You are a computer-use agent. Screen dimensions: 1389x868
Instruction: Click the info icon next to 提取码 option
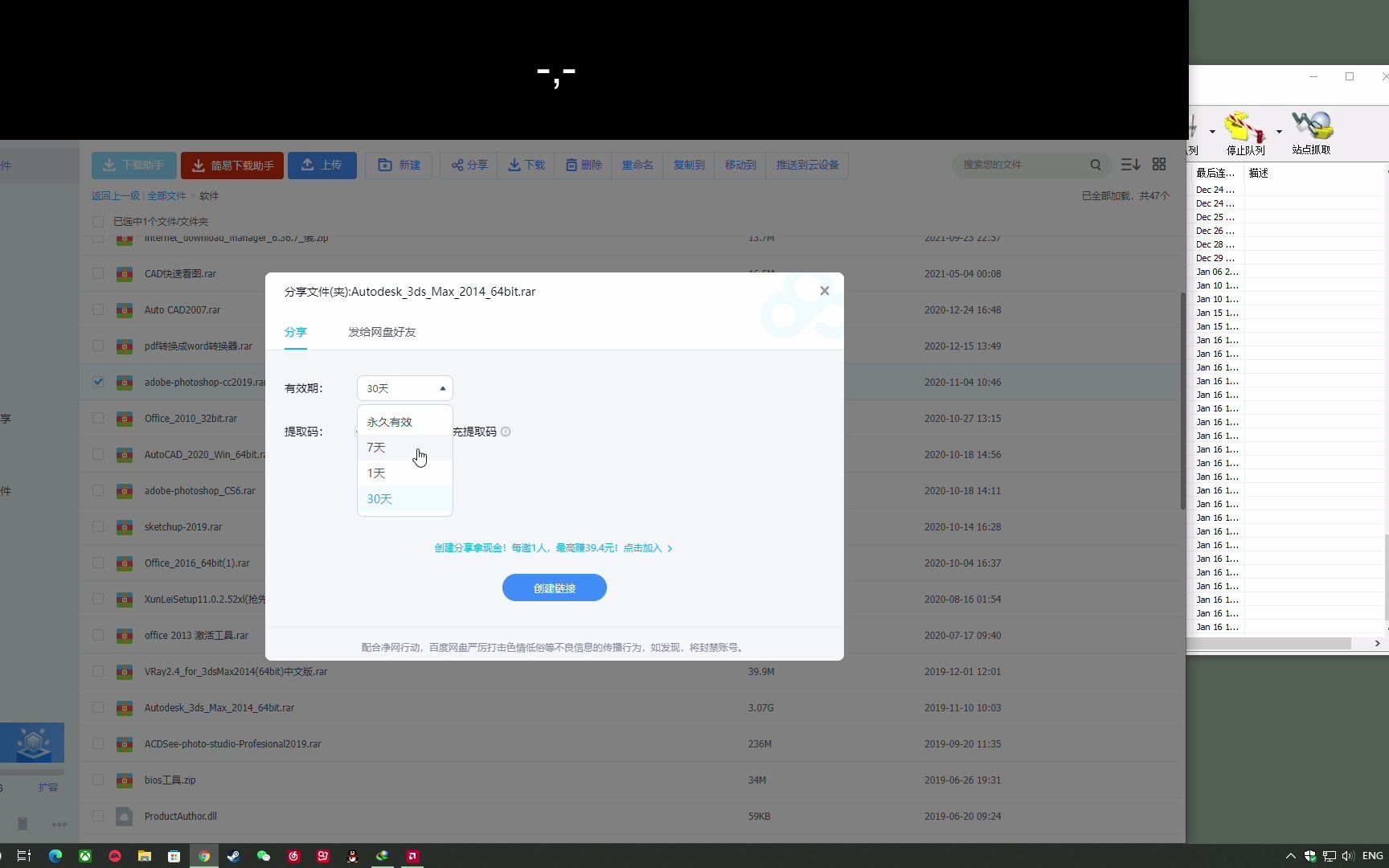506,432
